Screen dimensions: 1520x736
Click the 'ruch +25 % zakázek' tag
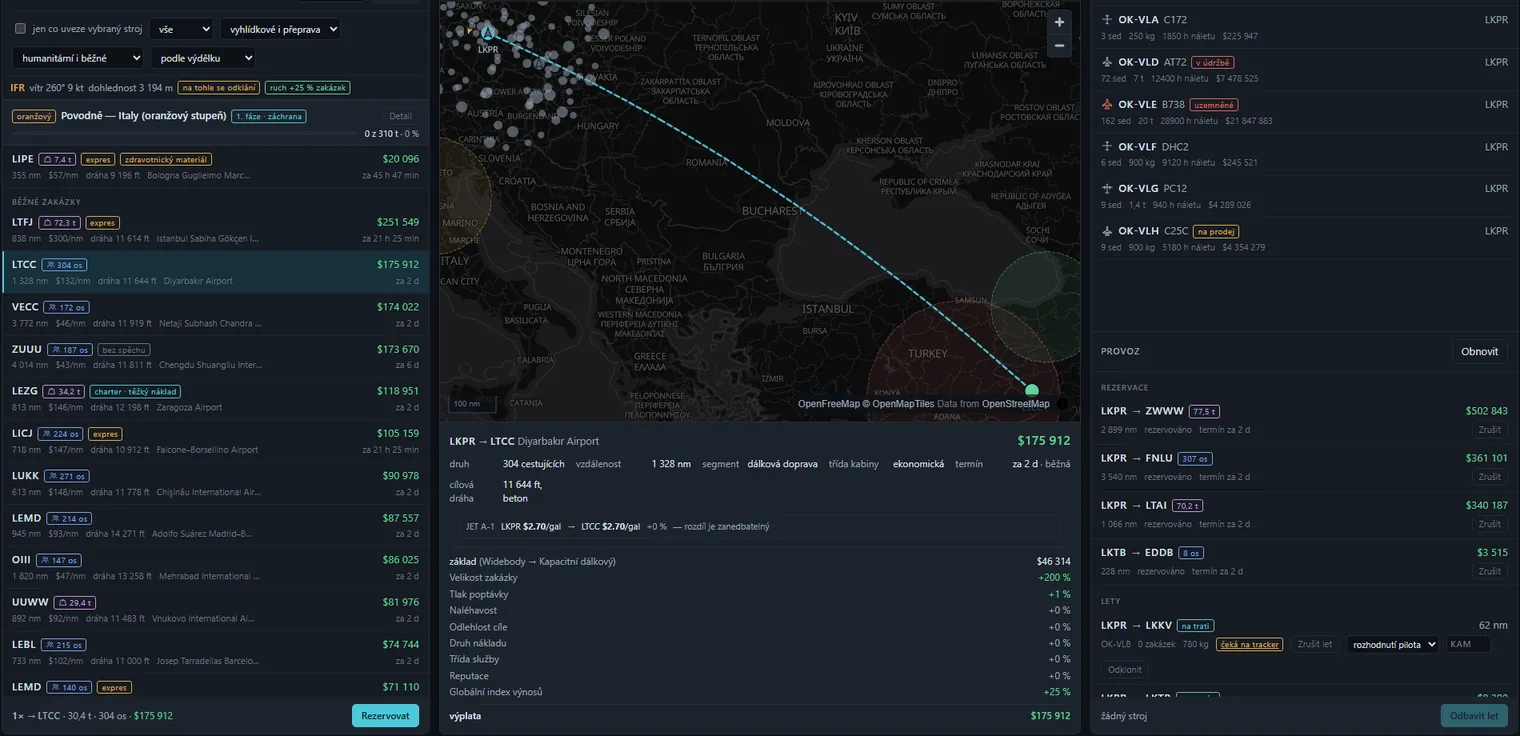click(x=308, y=88)
